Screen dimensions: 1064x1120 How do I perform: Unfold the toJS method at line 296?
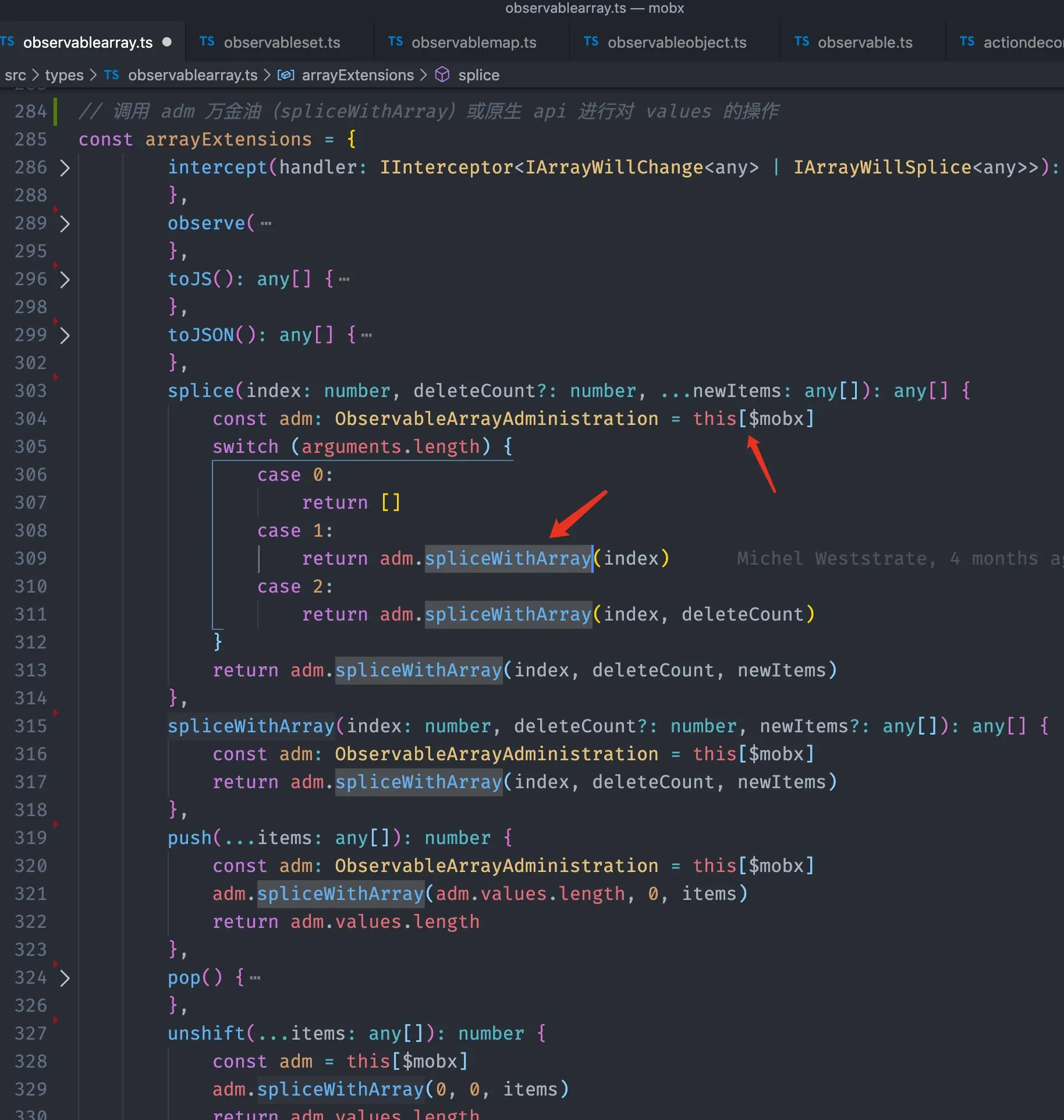coord(65,279)
